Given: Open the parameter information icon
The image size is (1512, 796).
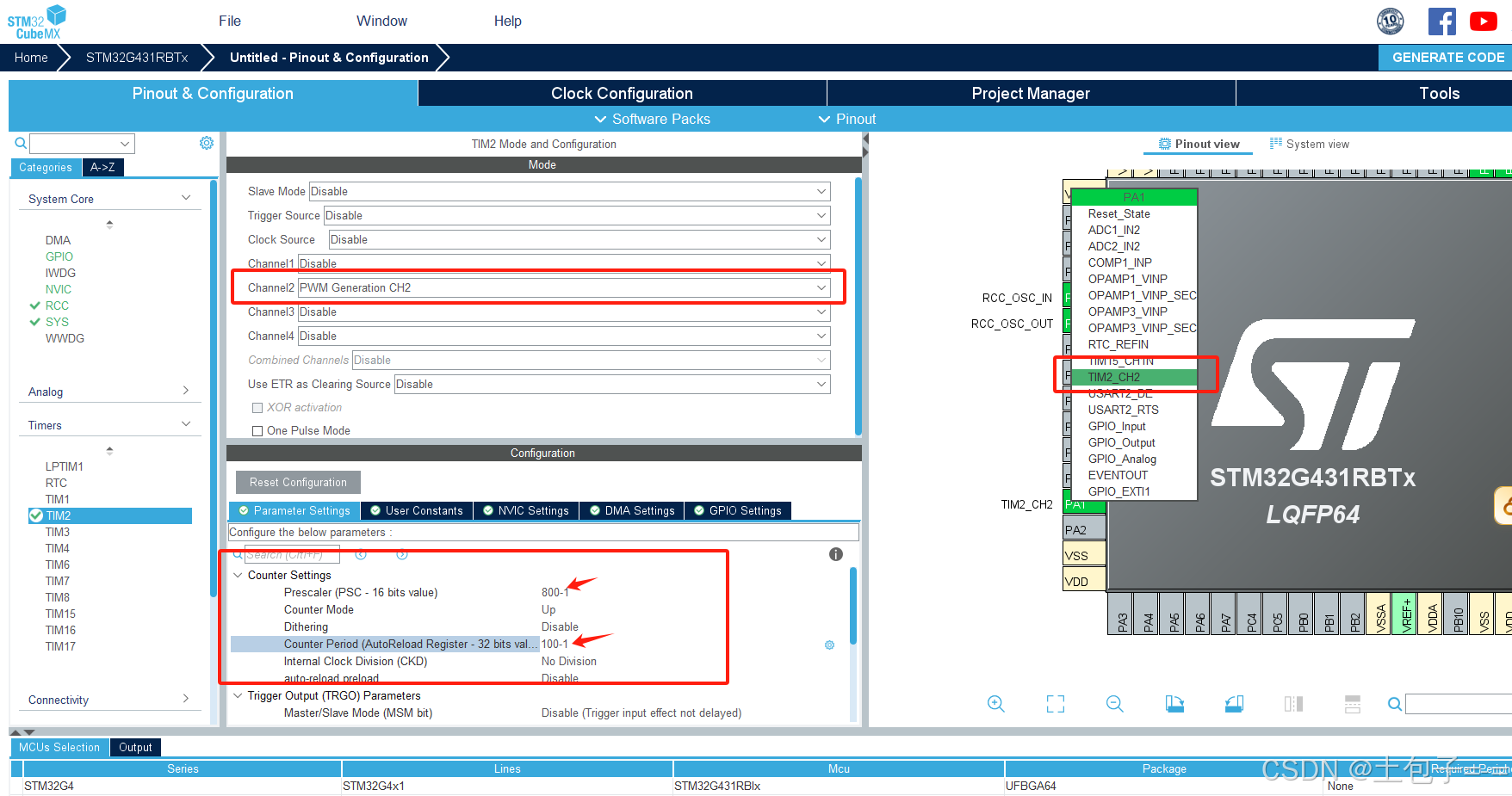Looking at the screenshot, I should (x=835, y=554).
